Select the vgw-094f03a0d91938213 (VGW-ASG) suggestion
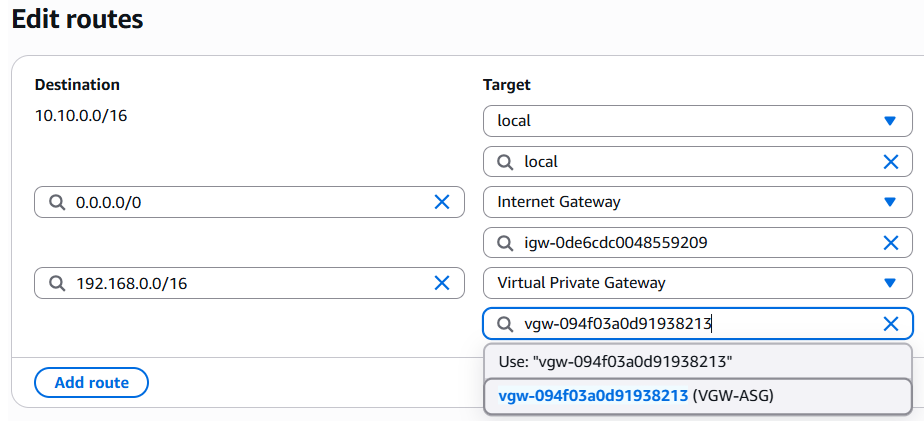 698,396
